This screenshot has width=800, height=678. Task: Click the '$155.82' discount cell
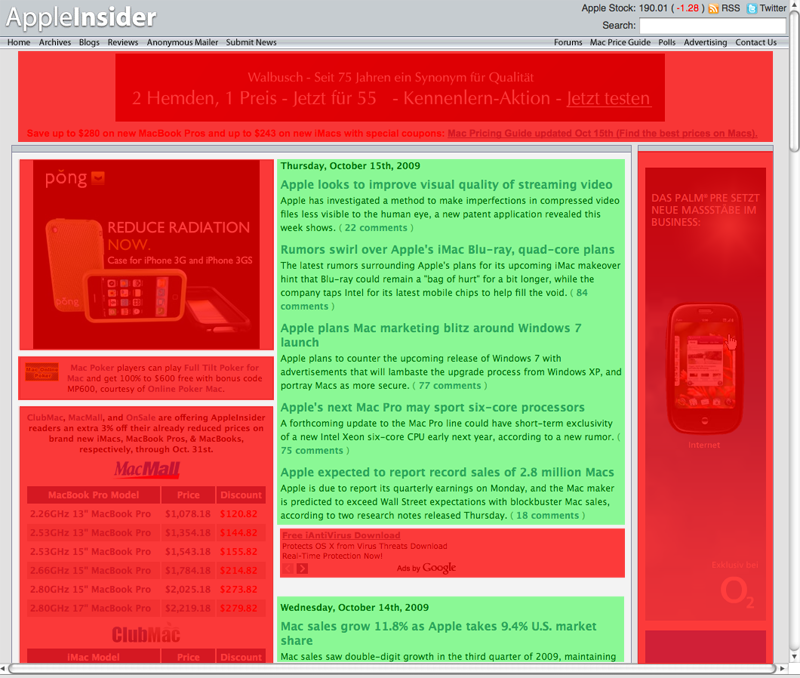pyautogui.click(x=239, y=552)
